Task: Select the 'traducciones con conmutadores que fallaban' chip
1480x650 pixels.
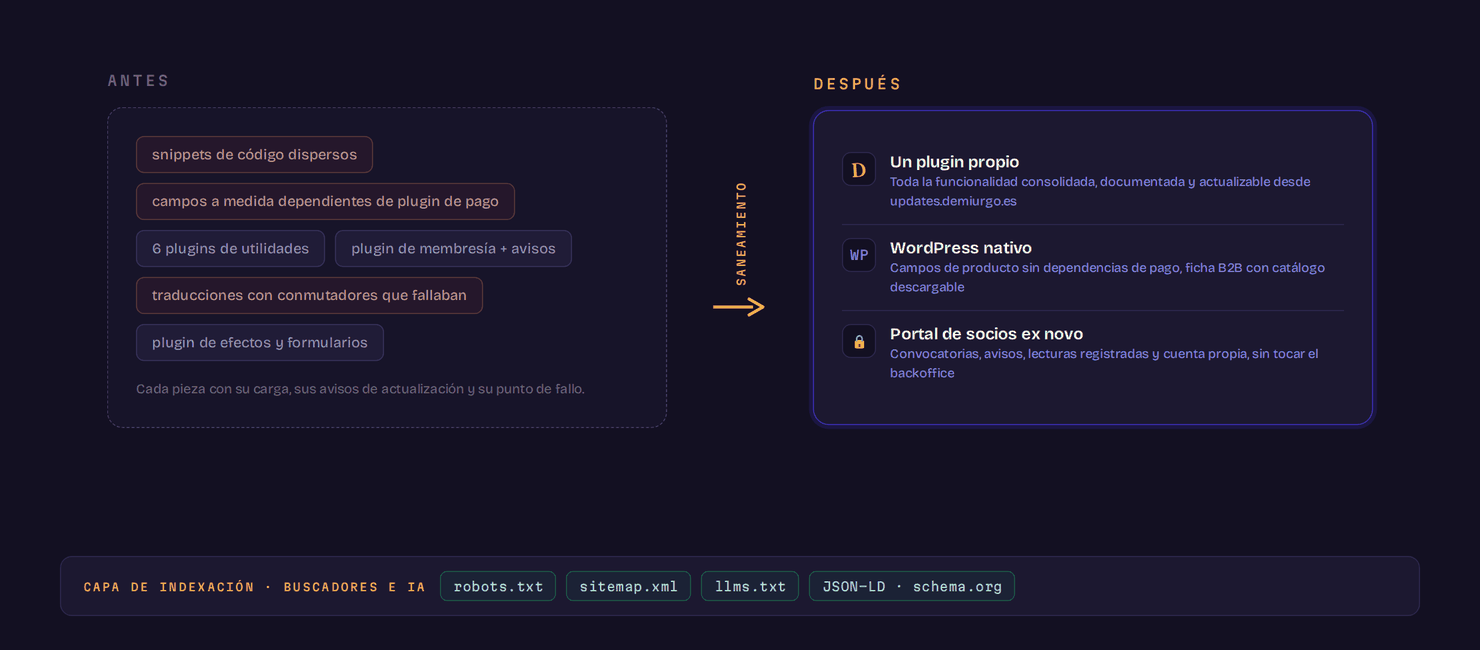Action: 309,296
